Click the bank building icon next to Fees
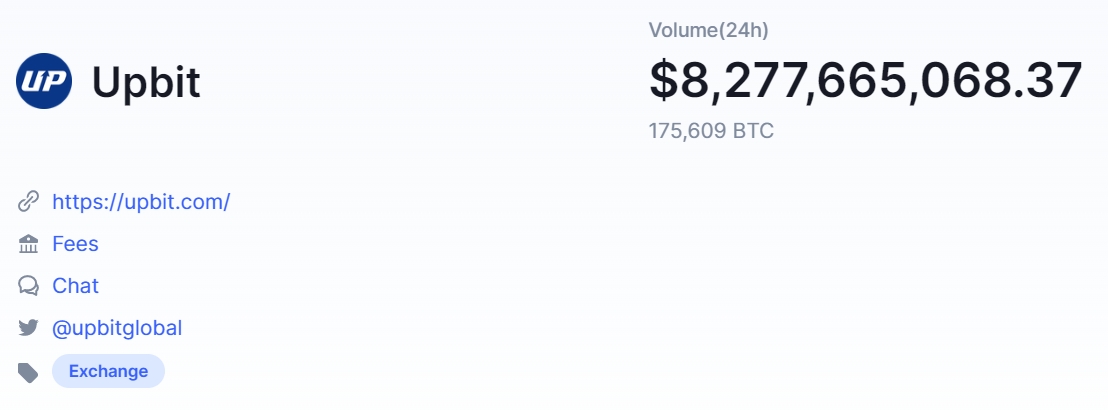Screen dimensions: 1108x410 tap(28, 244)
